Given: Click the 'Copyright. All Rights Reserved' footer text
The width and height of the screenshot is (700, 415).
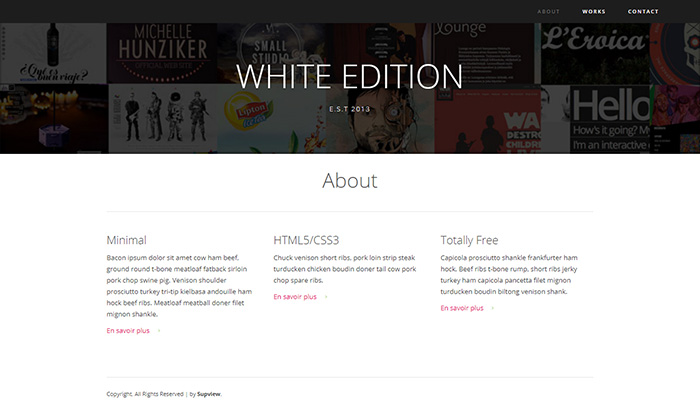Looking at the screenshot, I should coord(145,394).
